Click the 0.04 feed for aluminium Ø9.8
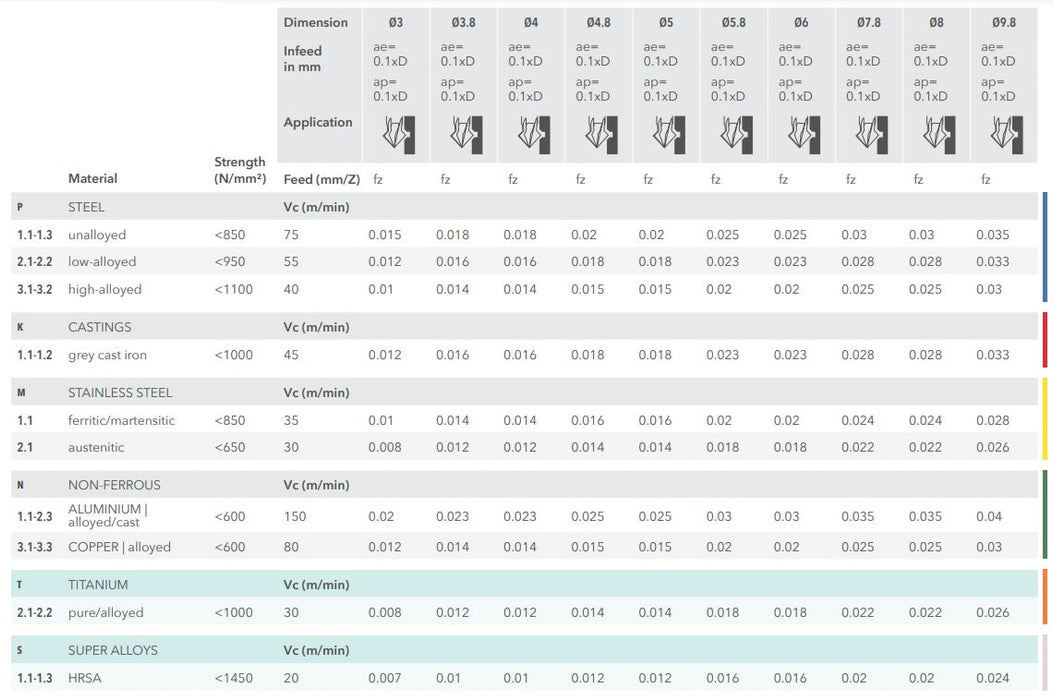This screenshot has height=700, width=1054. click(989, 516)
